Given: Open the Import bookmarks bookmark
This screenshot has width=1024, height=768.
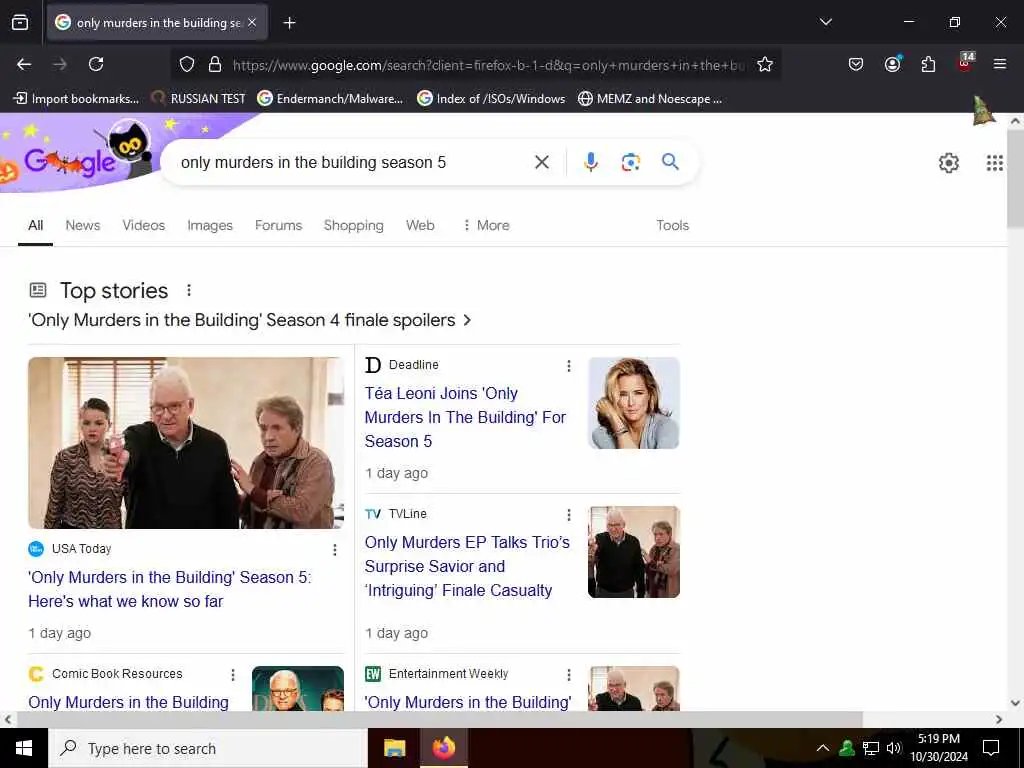Looking at the screenshot, I should pyautogui.click(x=76, y=99).
